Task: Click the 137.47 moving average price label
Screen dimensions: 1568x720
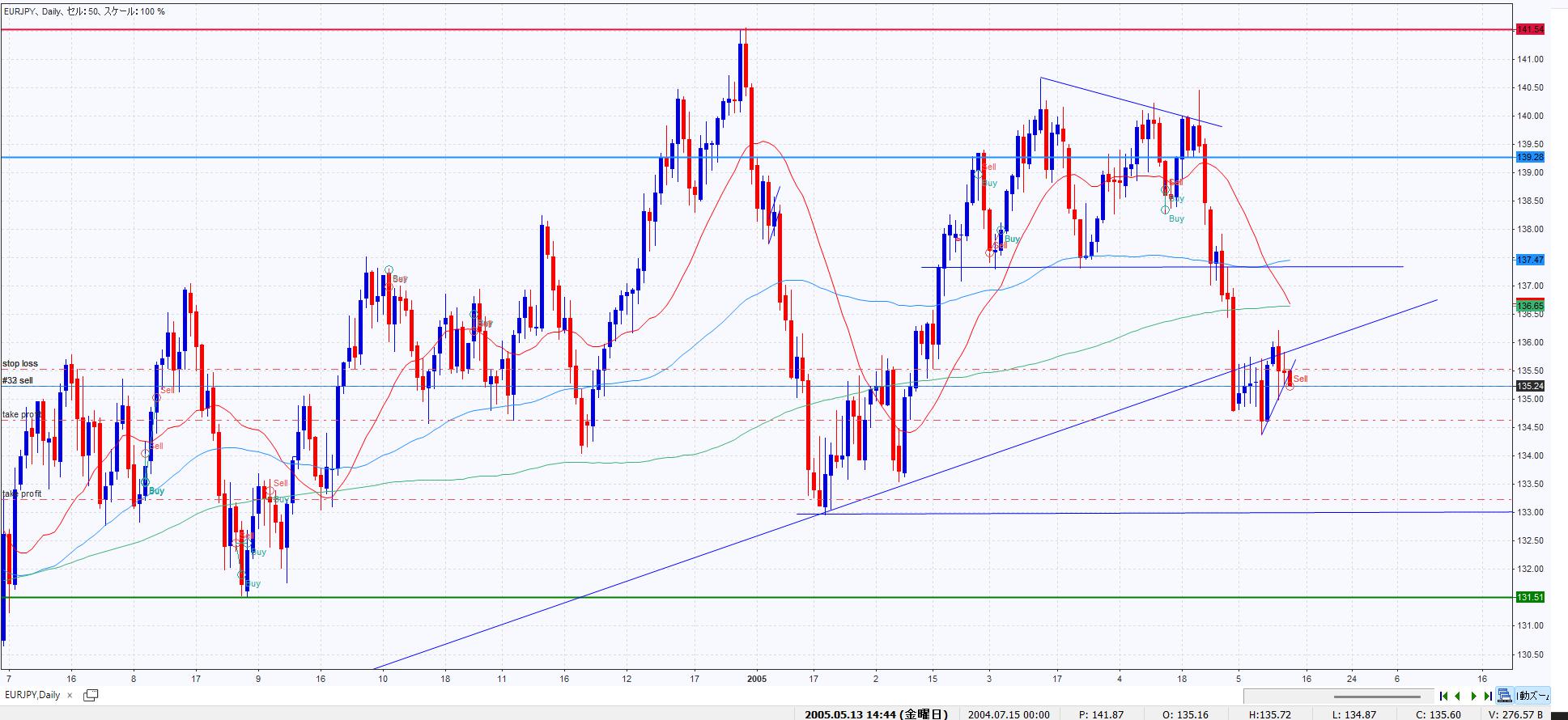Action: pyautogui.click(x=1530, y=260)
